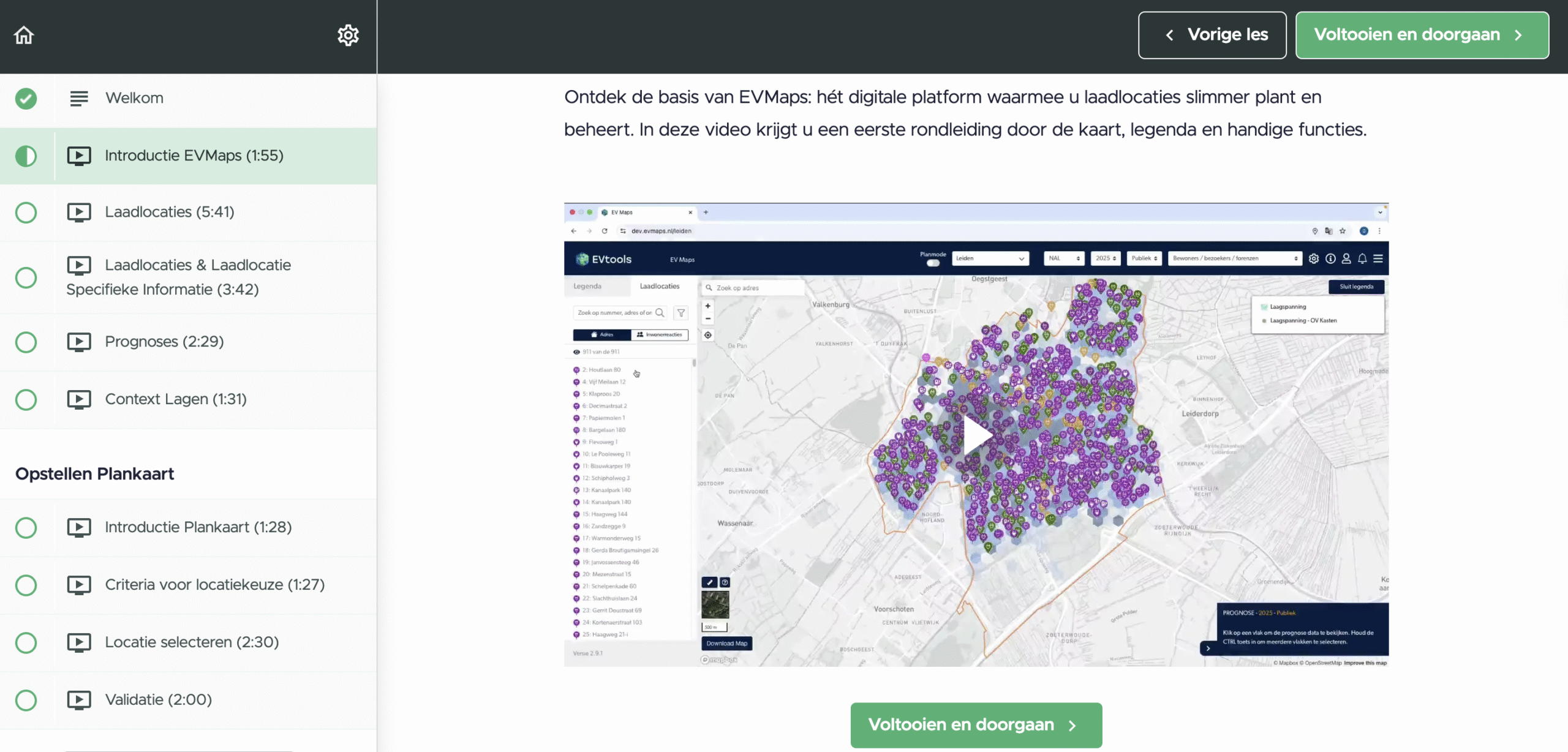Viewport: 1568px width, 752px height.
Task: Click half-filled progress circle for Introductie EVMaps
Action: tap(26, 156)
